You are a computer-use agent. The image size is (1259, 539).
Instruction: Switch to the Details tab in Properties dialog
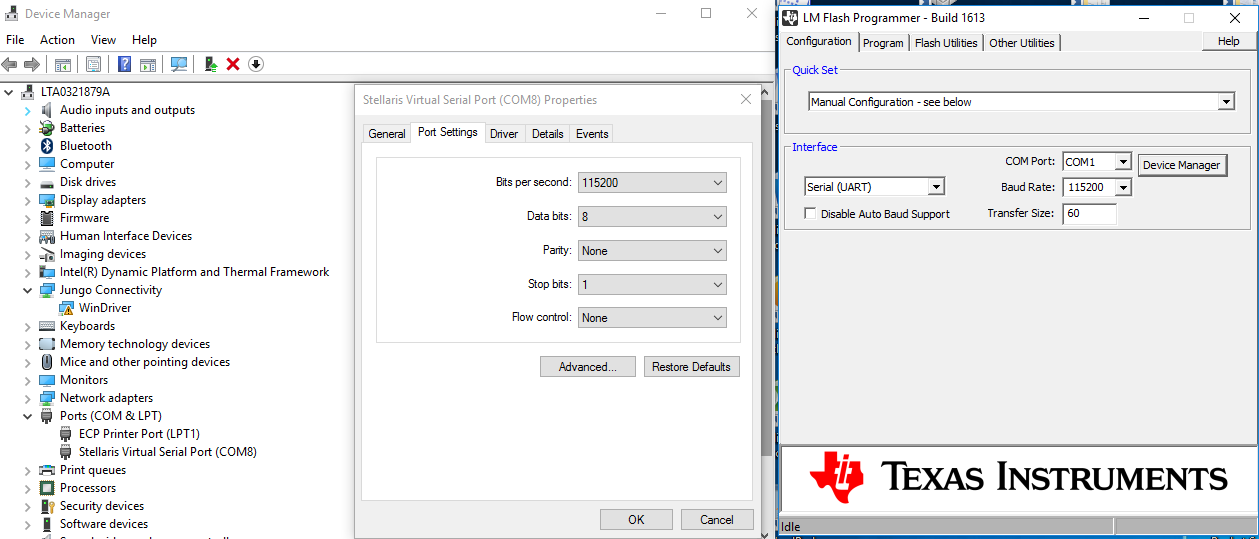(x=548, y=134)
